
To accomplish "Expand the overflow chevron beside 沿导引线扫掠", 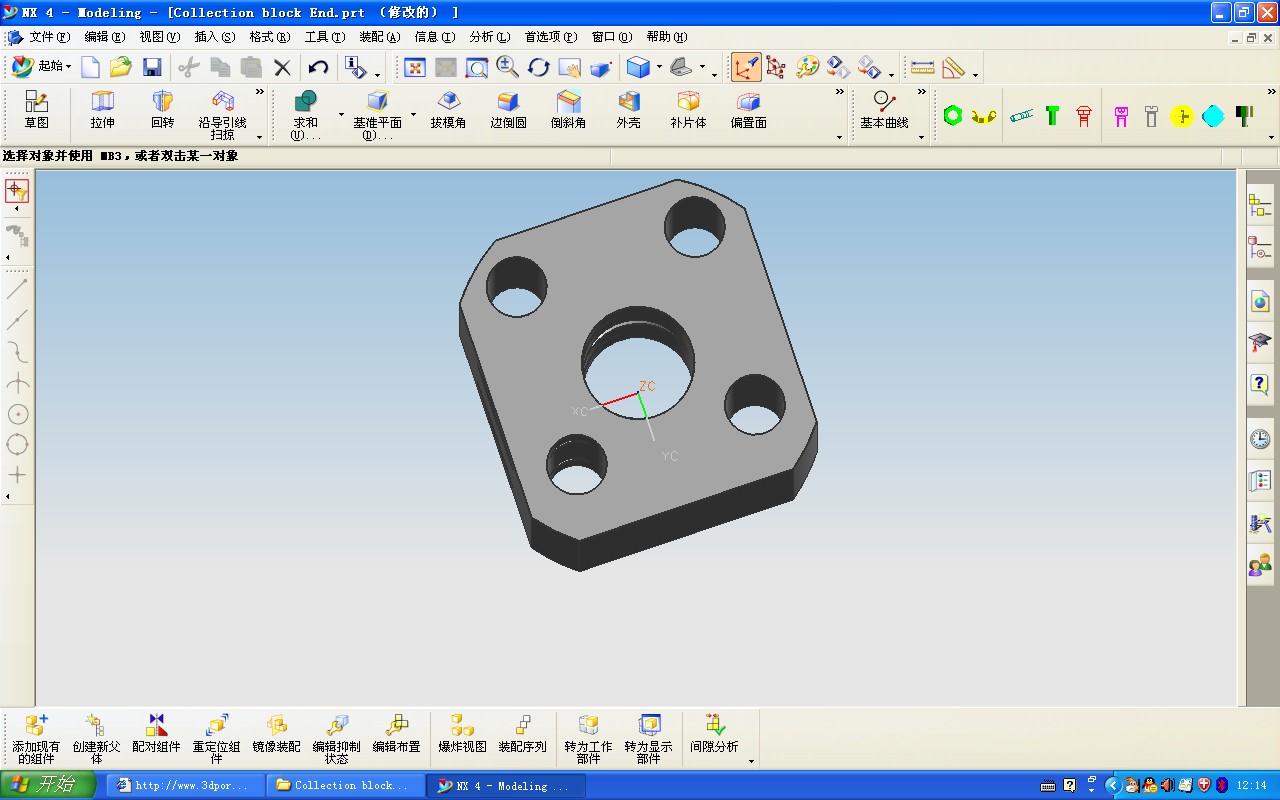I will tap(260, 93).
